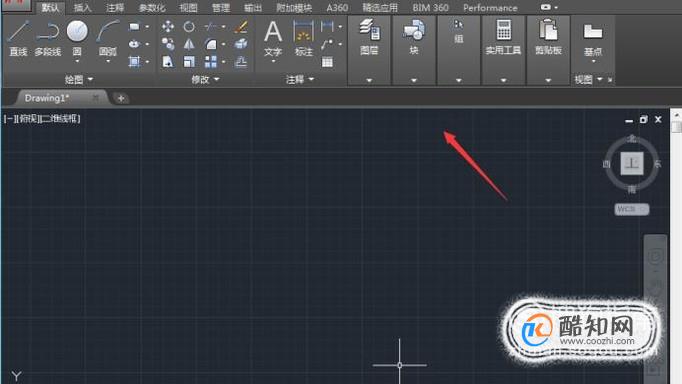Click the WCS coordinate system button
Viewport: 682px width, 384px height.
click(632, 209)
